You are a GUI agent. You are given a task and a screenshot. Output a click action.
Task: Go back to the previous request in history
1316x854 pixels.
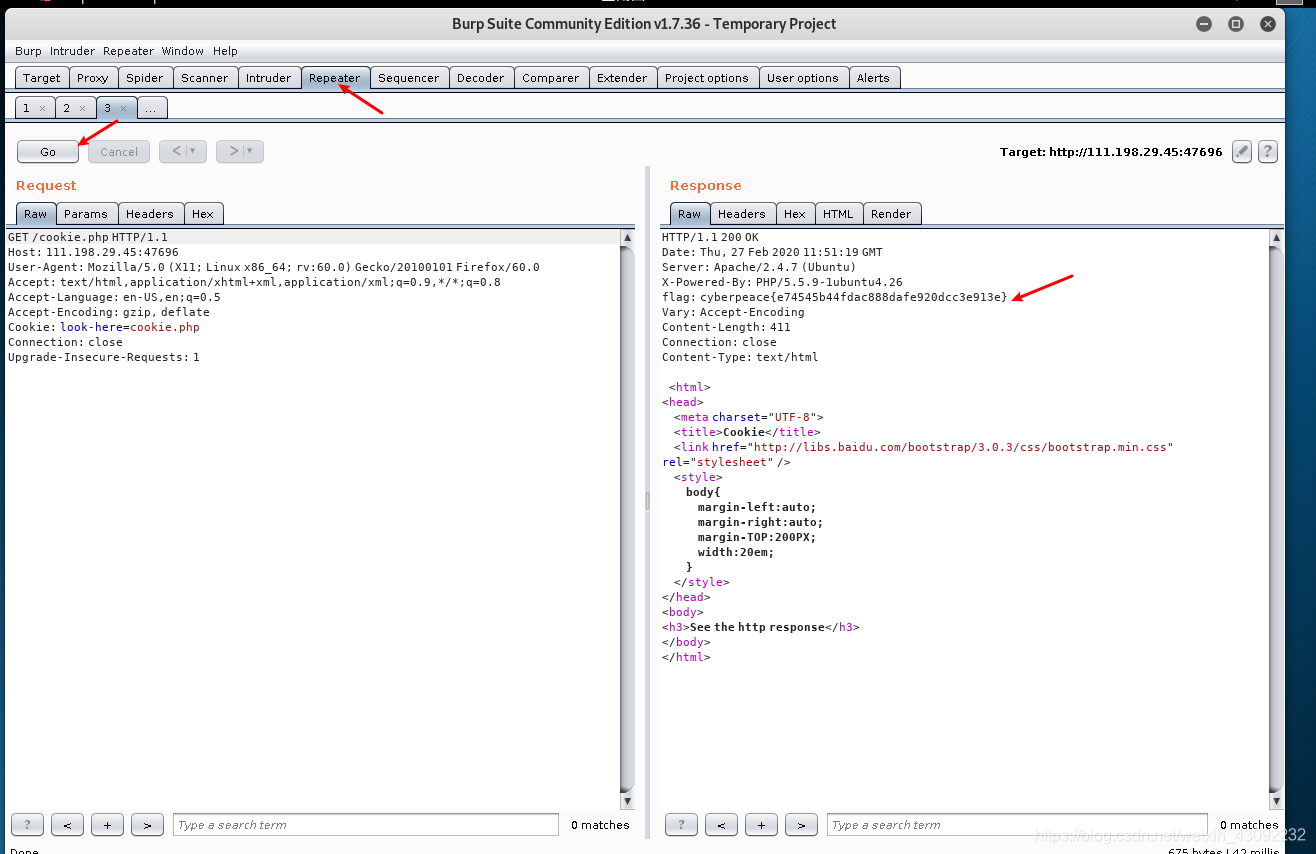(x=176, y=152)
